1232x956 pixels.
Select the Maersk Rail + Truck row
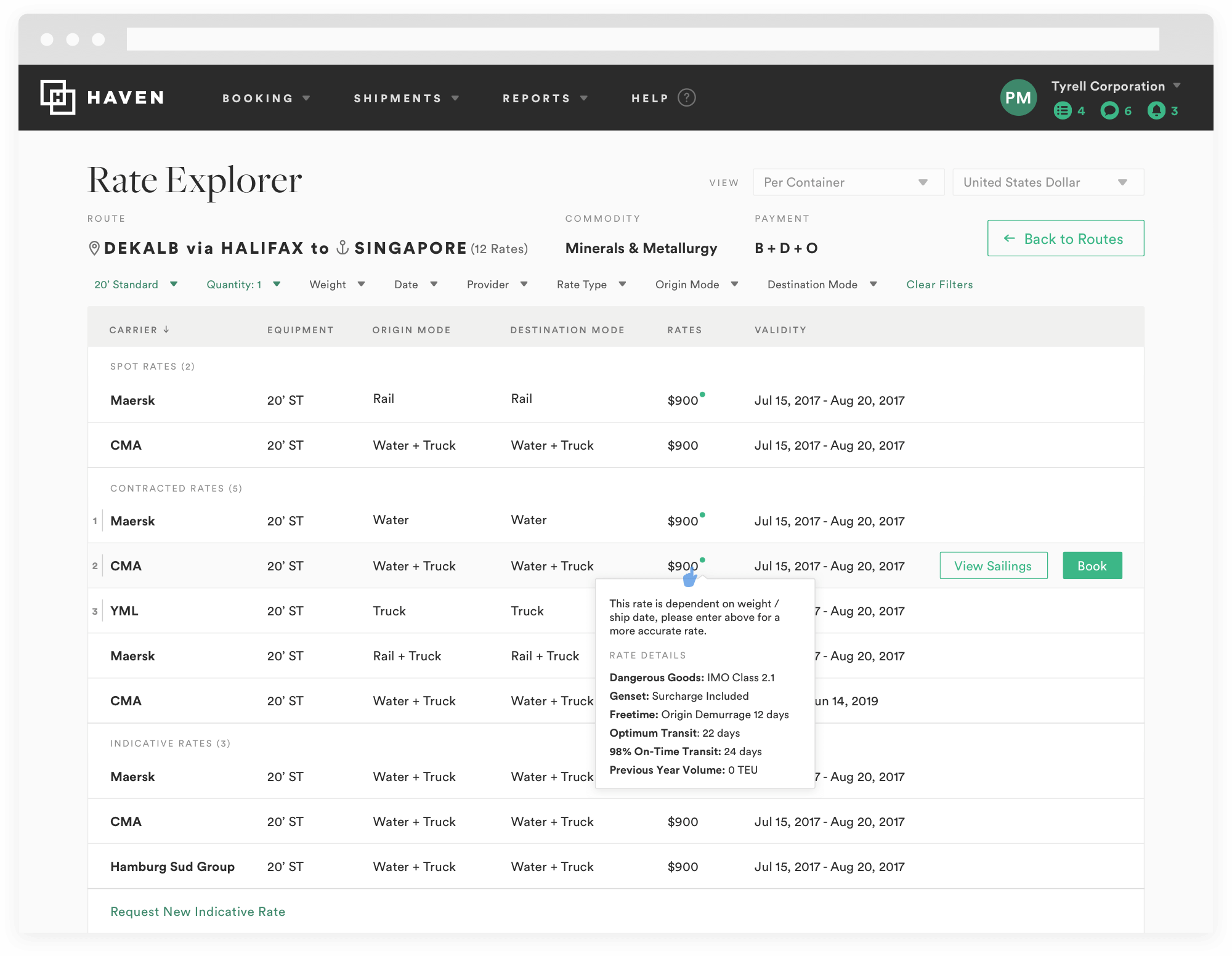616,656
